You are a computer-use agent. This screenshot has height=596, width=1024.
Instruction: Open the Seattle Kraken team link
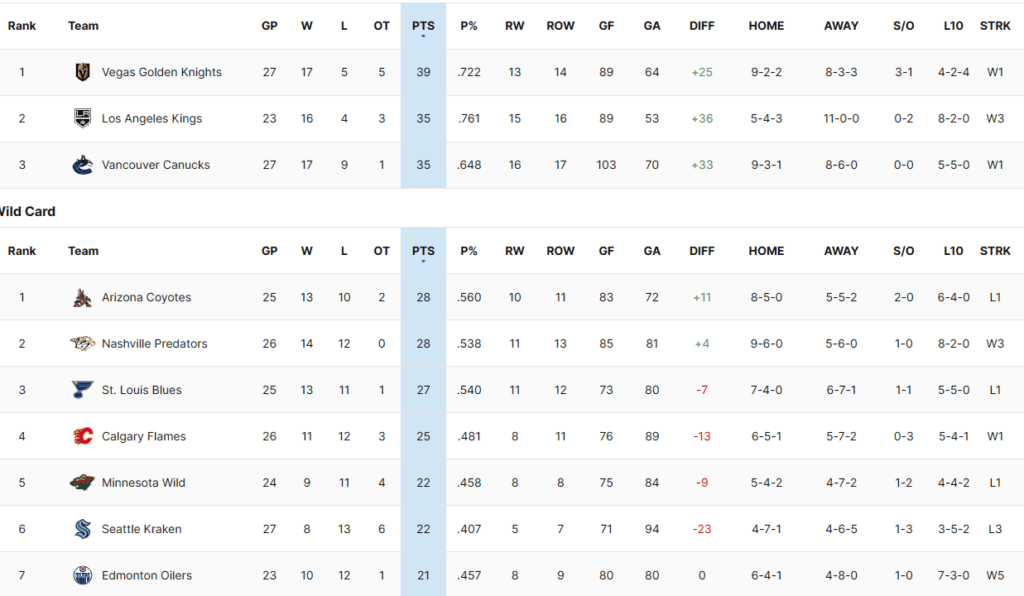click(x=141, y=529)
